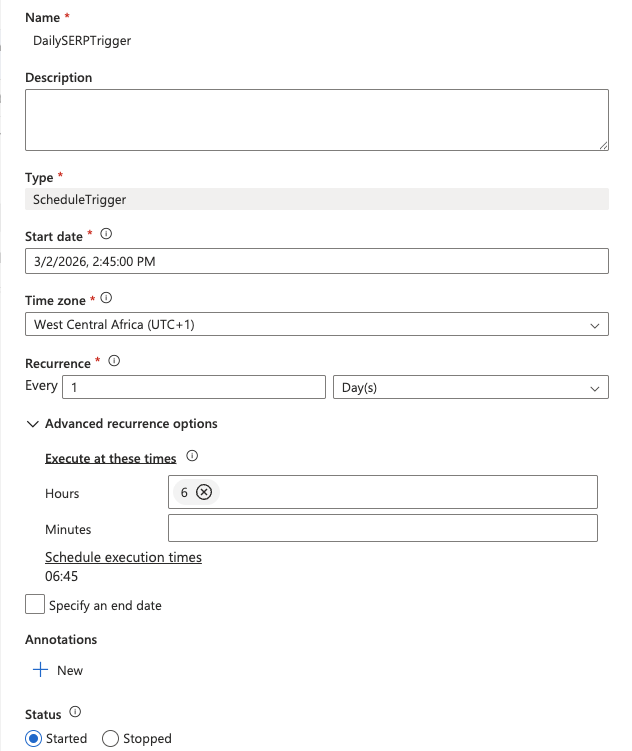Screen dimensions: 632x751
Task: Enable the Specify an end date checkbox
Action: (35, 605)
